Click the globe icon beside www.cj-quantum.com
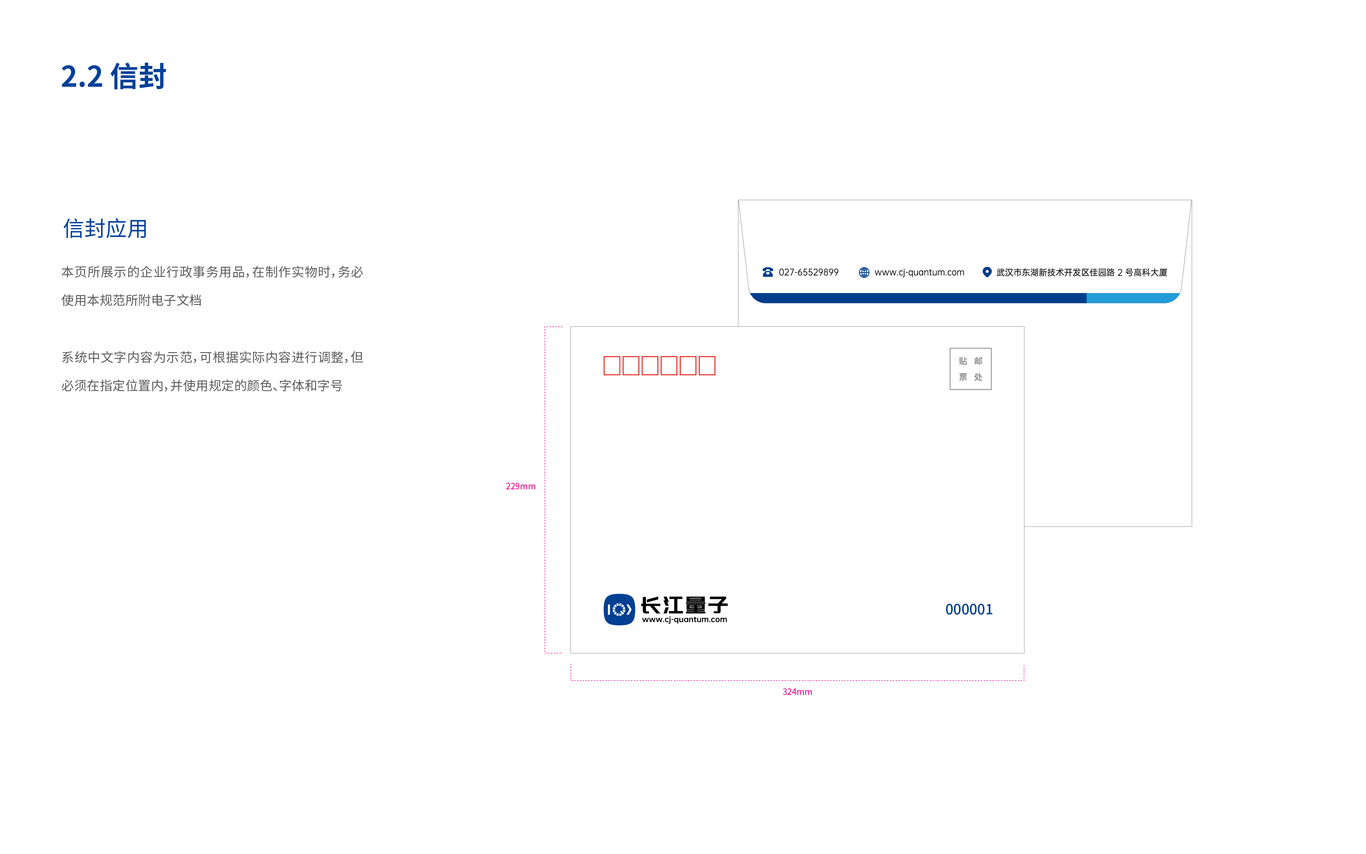The width and height of the screenshot is (1366, 854). (864, 272)
